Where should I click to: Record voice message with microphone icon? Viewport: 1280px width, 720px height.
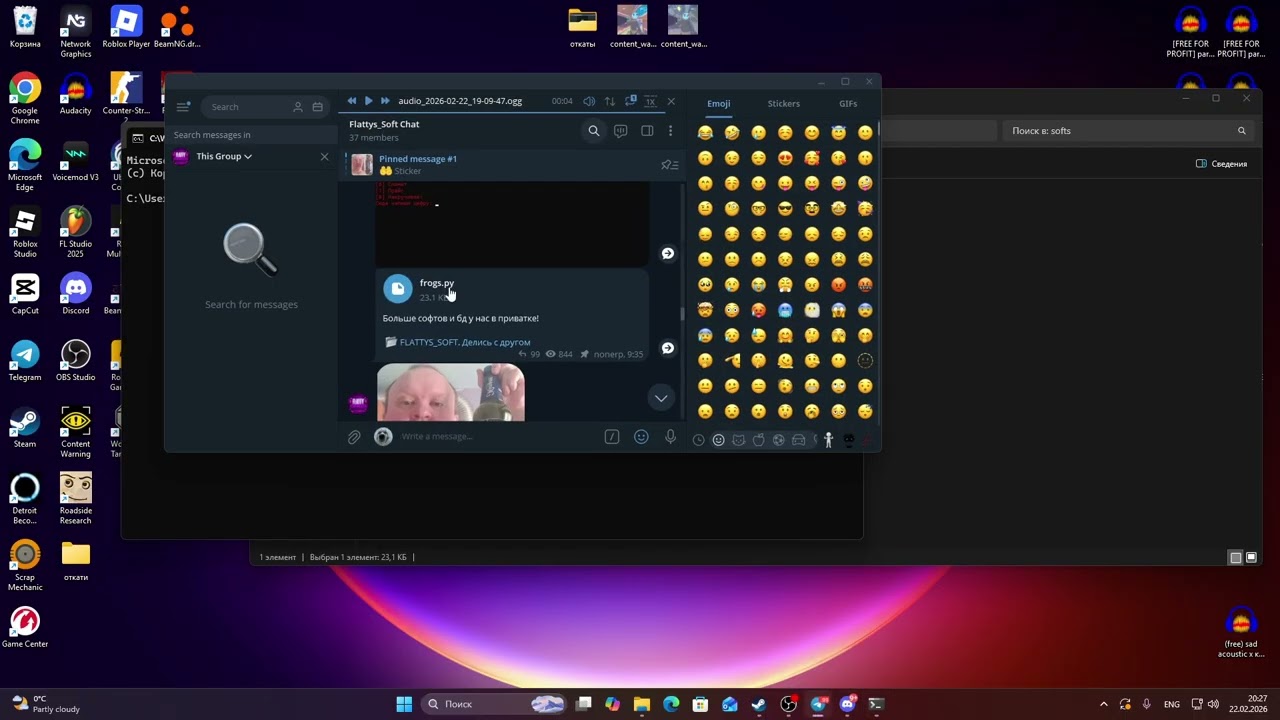point(670,437)
